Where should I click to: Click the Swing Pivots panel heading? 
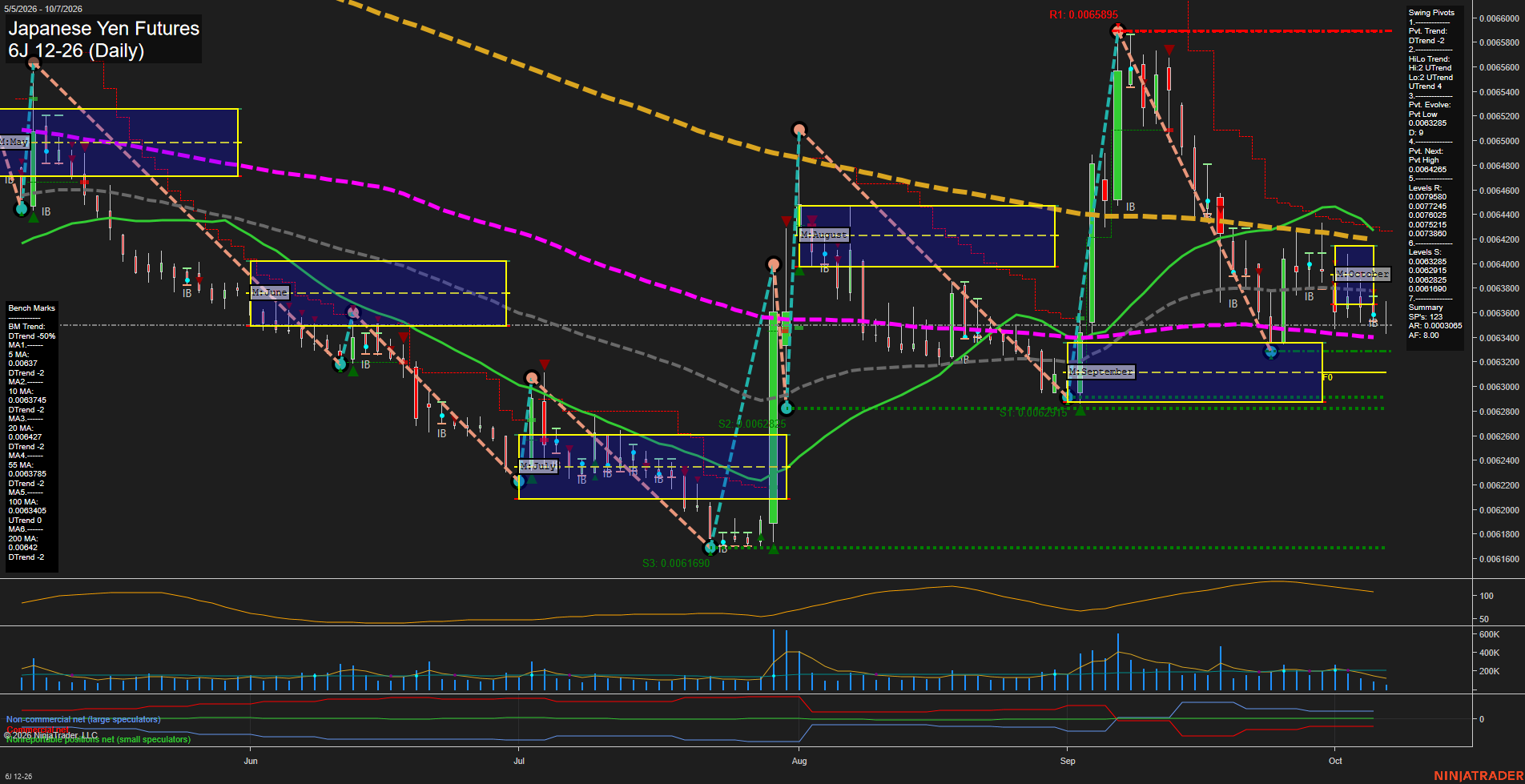[x=1431, y=13]
